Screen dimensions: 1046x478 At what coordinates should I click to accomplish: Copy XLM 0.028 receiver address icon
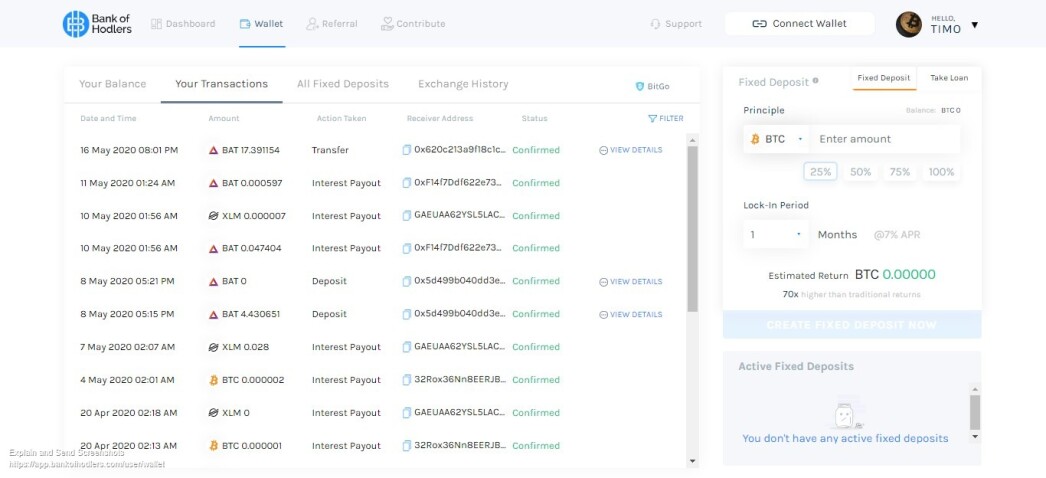coord(406,347)
